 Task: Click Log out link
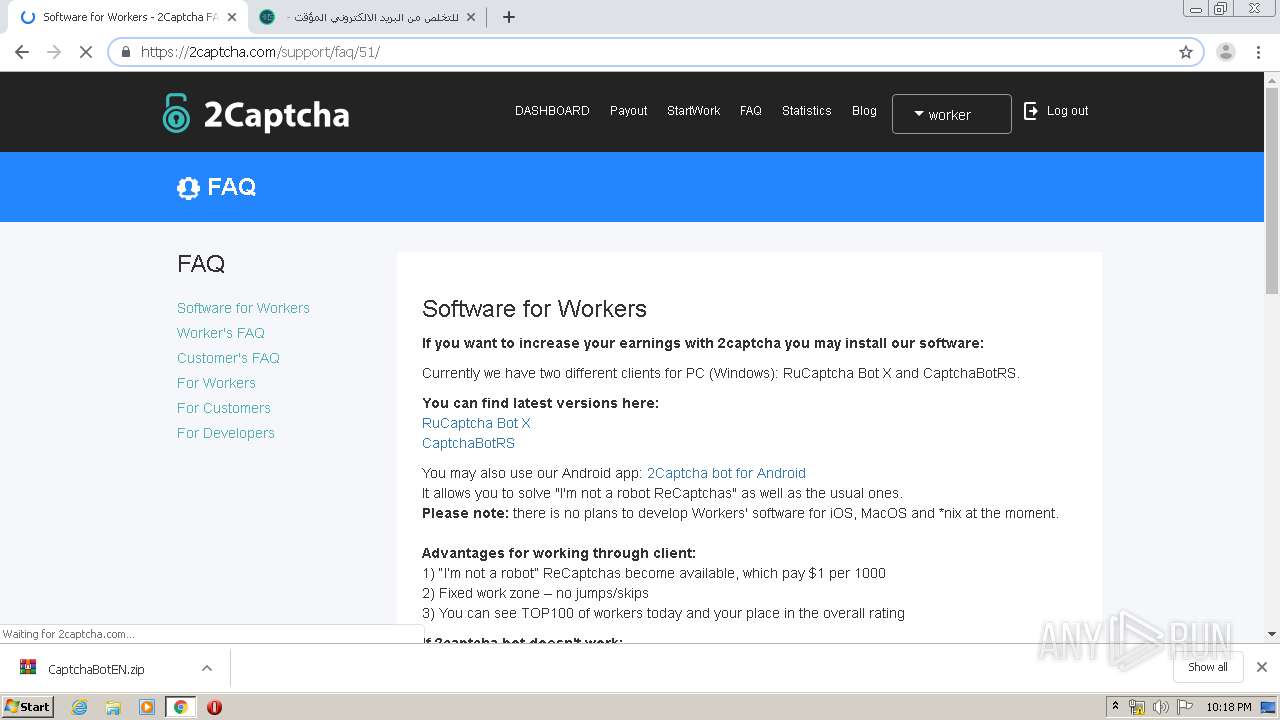coord(1067,111)
